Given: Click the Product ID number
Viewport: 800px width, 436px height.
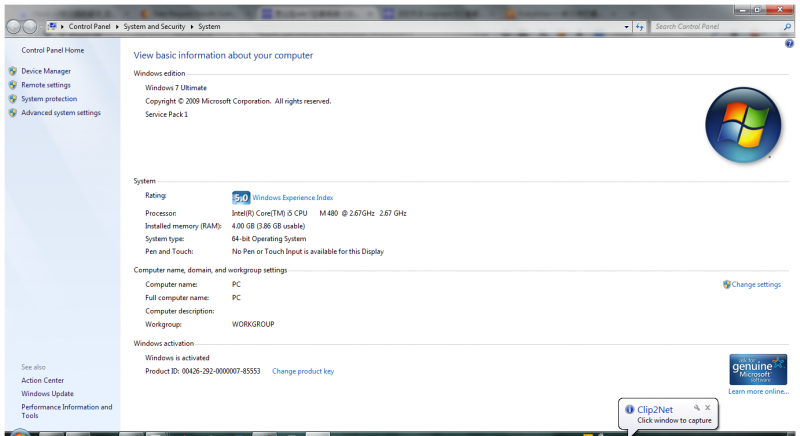Looking at the screenshot, I should point(221,371).
